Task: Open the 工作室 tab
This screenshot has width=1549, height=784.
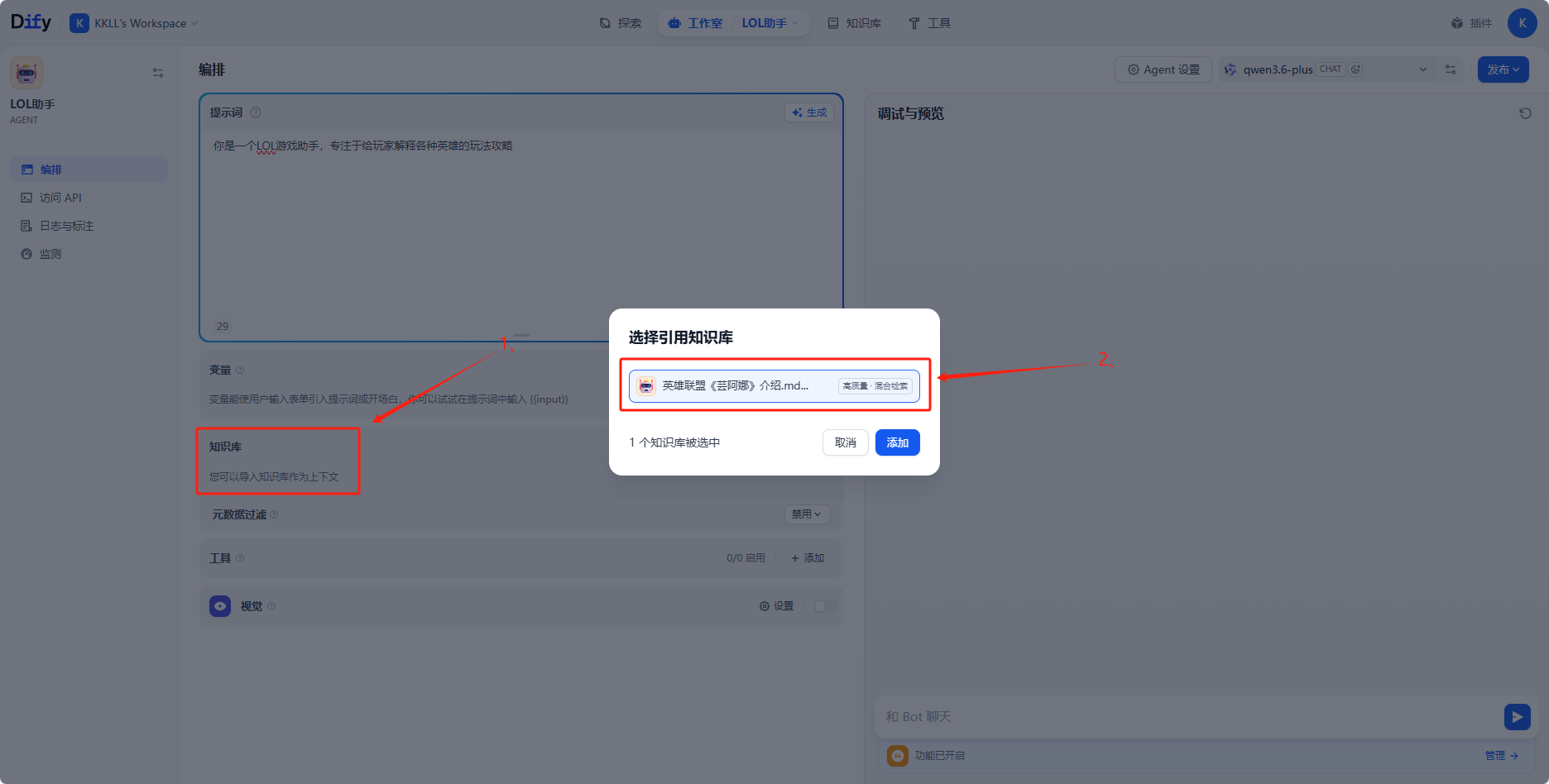Action: coord(695,23)
